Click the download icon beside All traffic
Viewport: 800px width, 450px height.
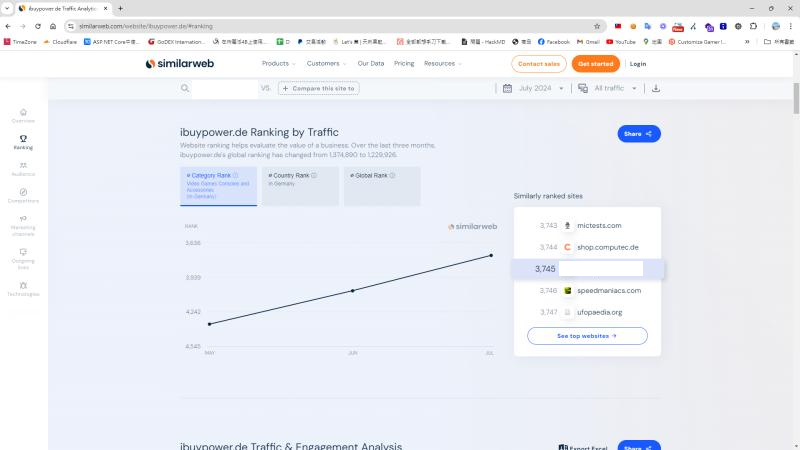click(656, 88)
